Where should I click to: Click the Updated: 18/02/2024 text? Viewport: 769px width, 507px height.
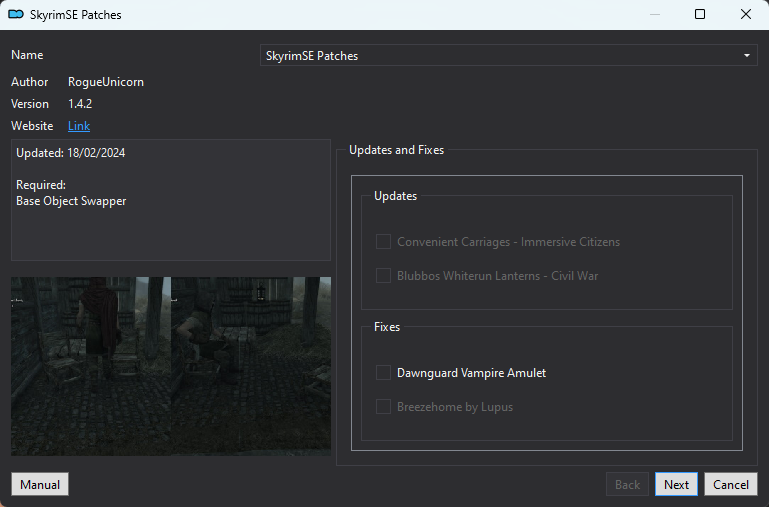coord(71,153)
